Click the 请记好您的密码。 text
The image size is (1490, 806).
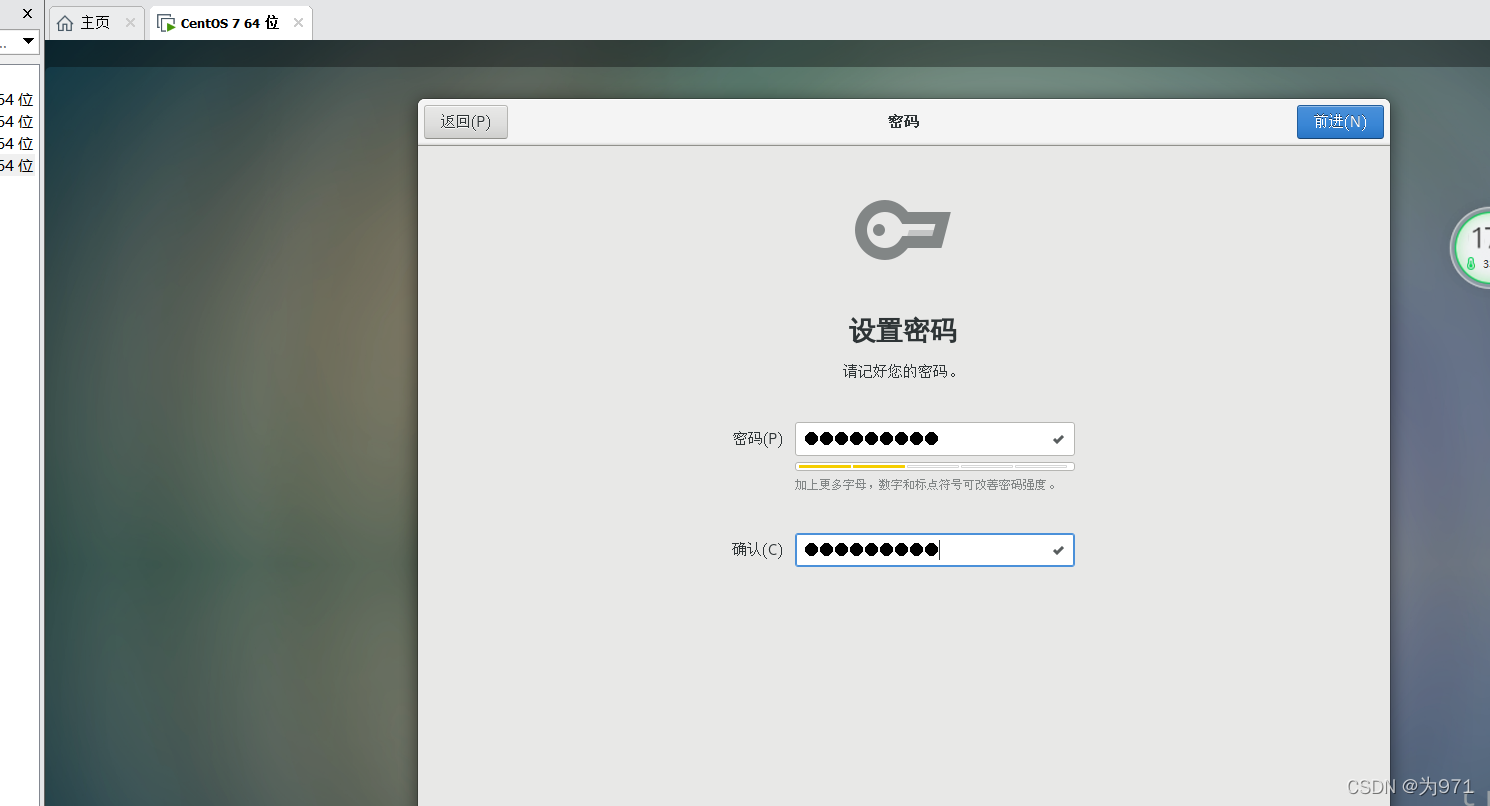(x=902, y=371)
